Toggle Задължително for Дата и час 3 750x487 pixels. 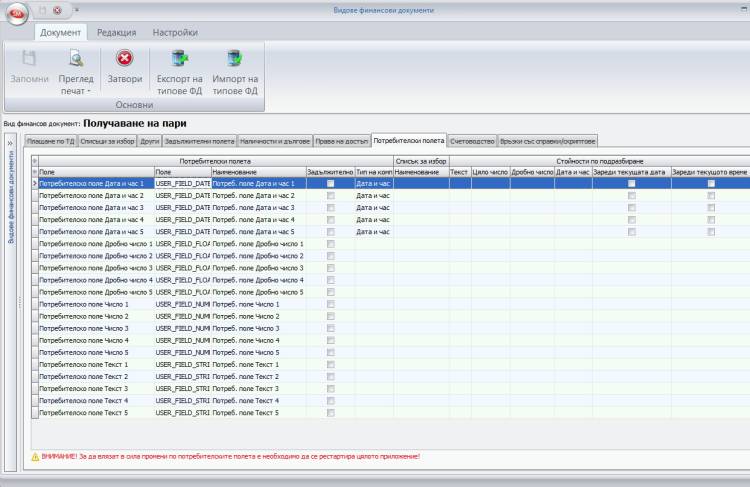coord(331,208)
